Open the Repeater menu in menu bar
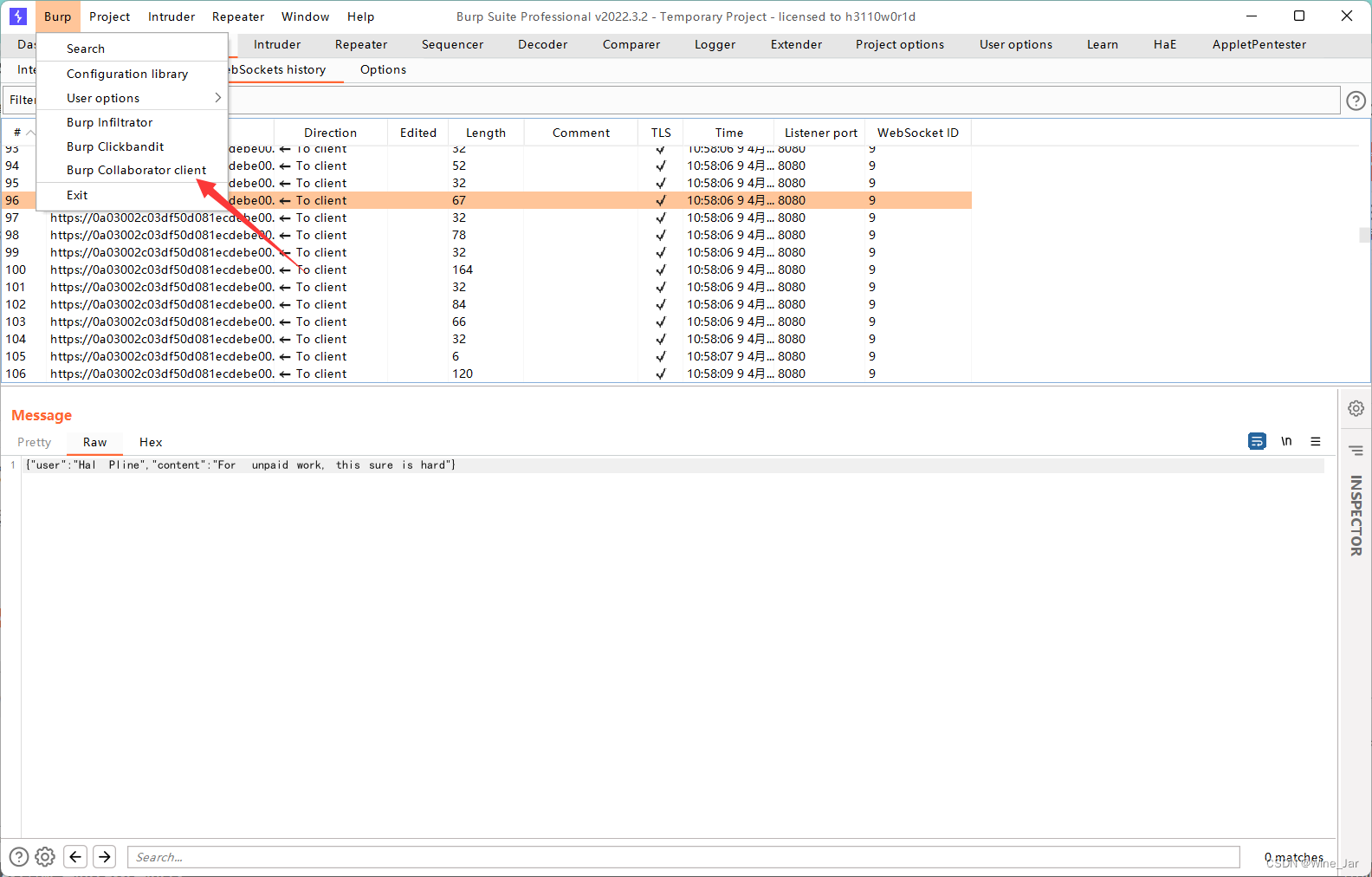 238,16
